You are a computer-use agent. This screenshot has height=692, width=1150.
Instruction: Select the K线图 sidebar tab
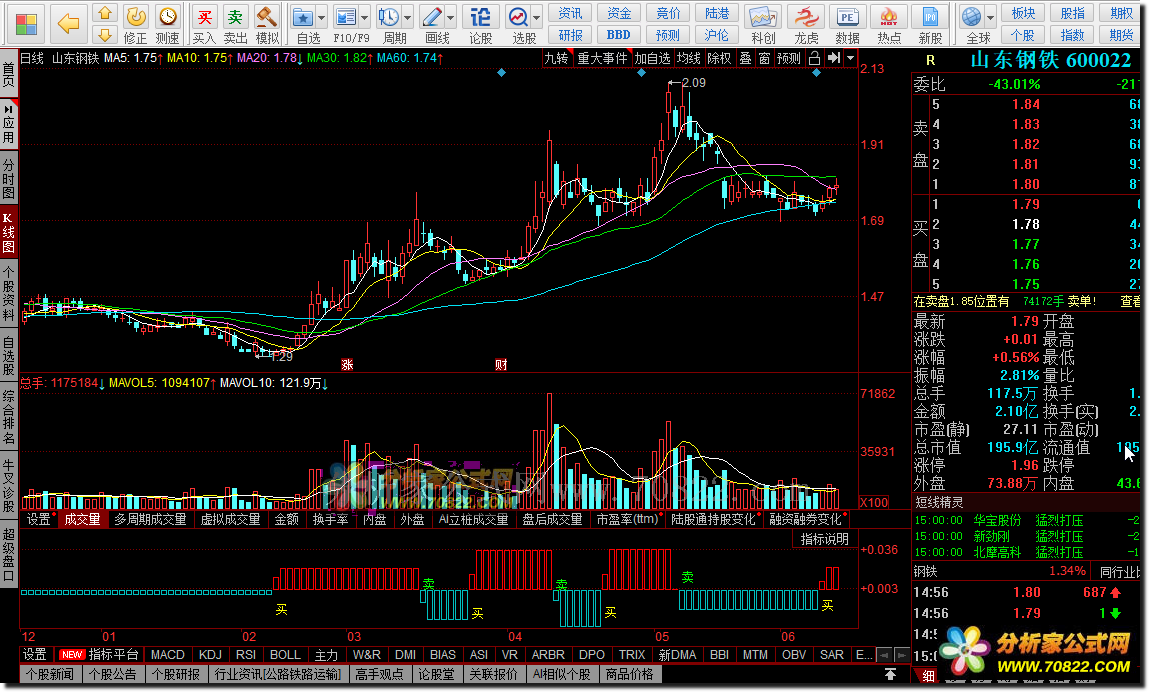[x=9, y=232]
